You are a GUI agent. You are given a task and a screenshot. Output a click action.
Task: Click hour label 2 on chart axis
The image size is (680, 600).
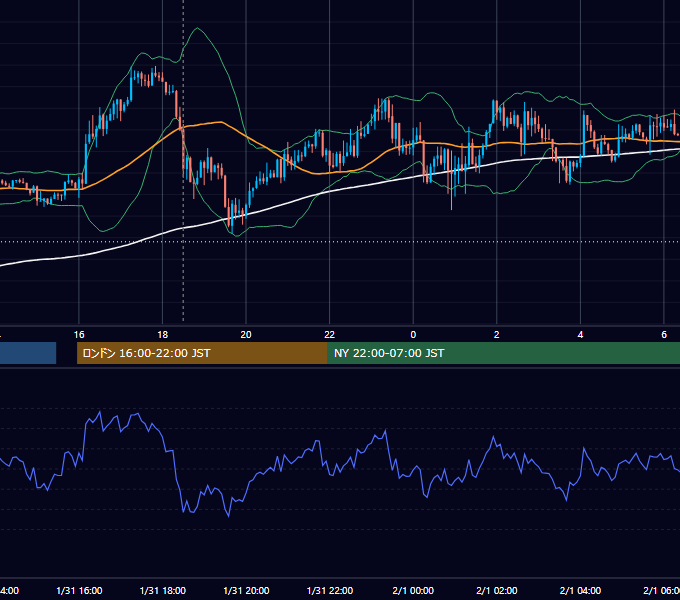tap(497, 335)
